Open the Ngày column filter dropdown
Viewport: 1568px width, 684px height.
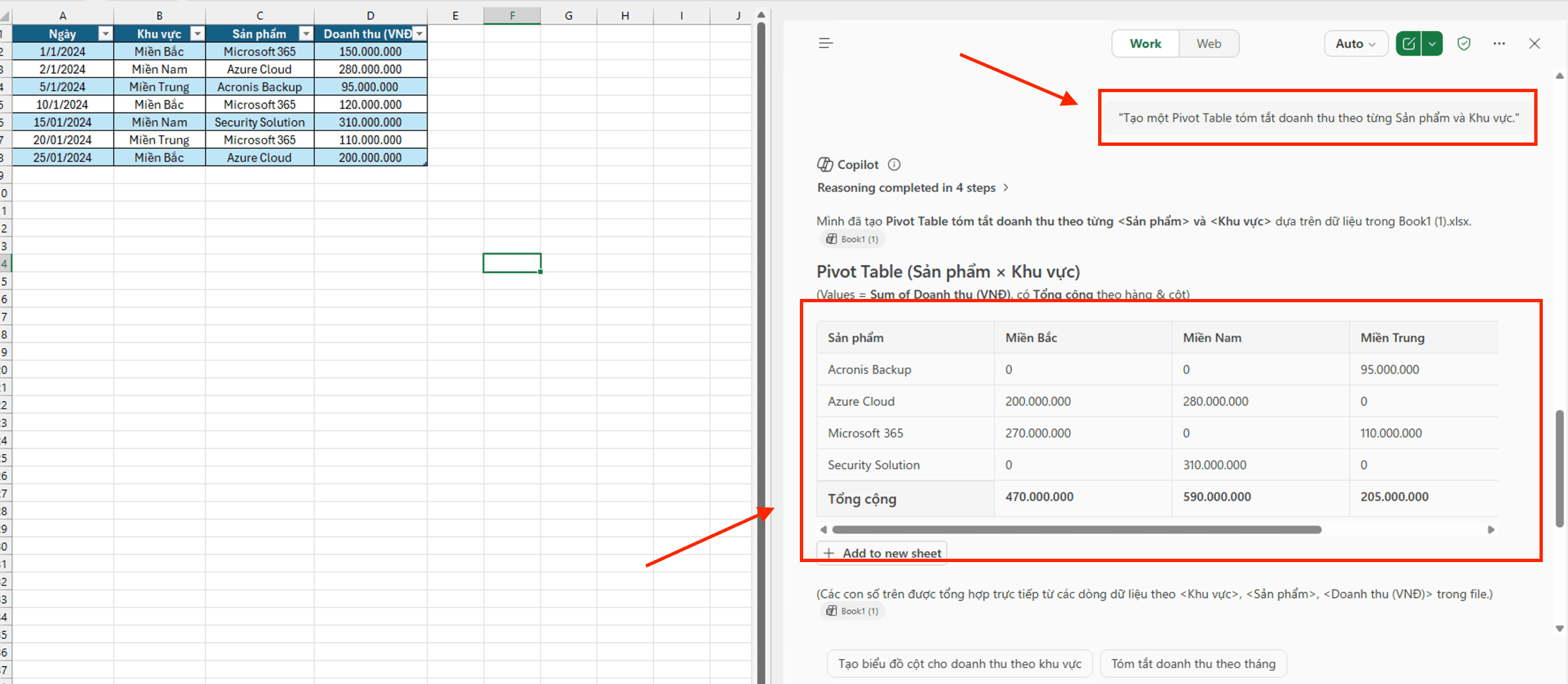[x=105, y=34]
